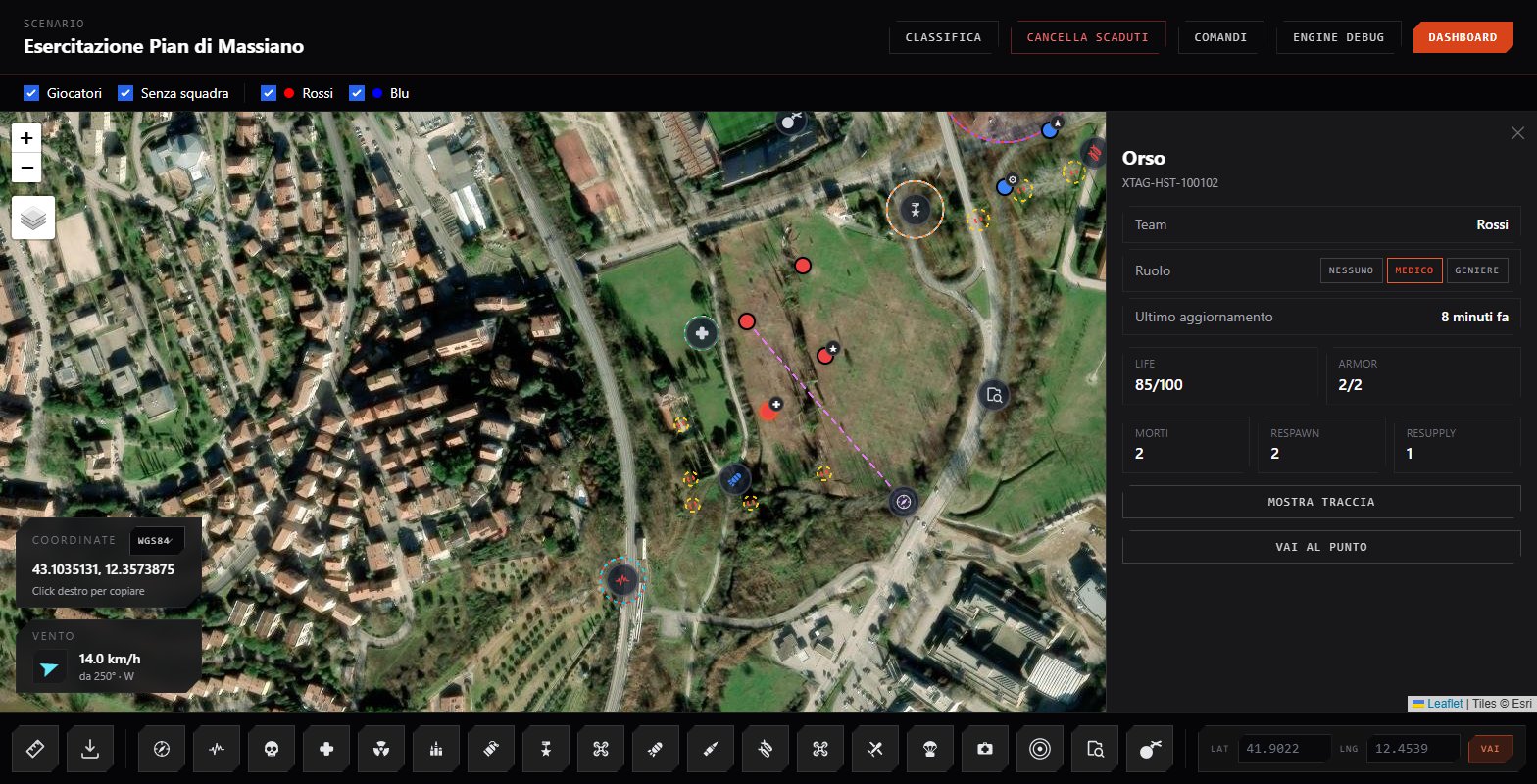
Task: Select the airplane strike tool in bottom toolbar
Action: pos(876,749)
